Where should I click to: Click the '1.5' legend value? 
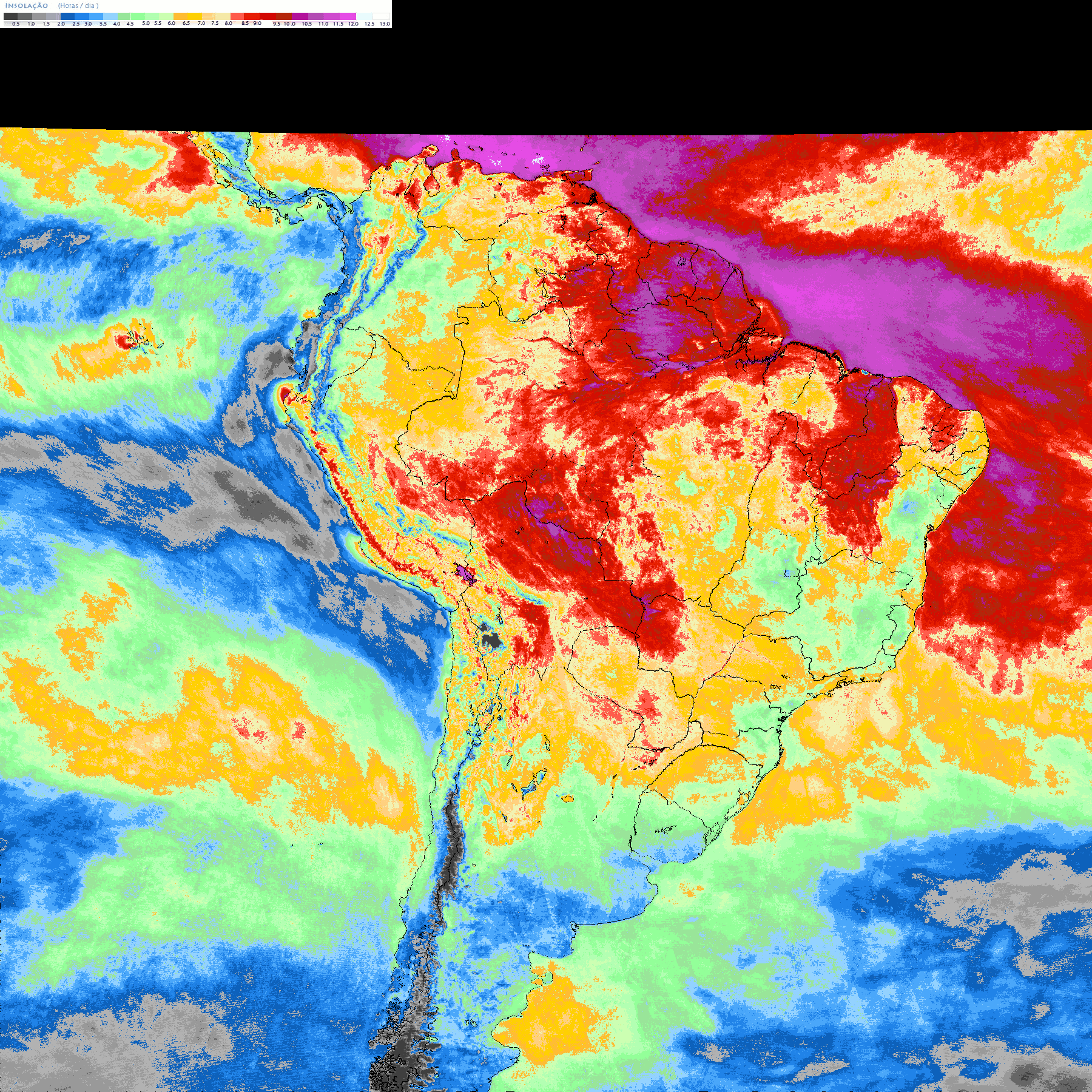pos(46,24)
